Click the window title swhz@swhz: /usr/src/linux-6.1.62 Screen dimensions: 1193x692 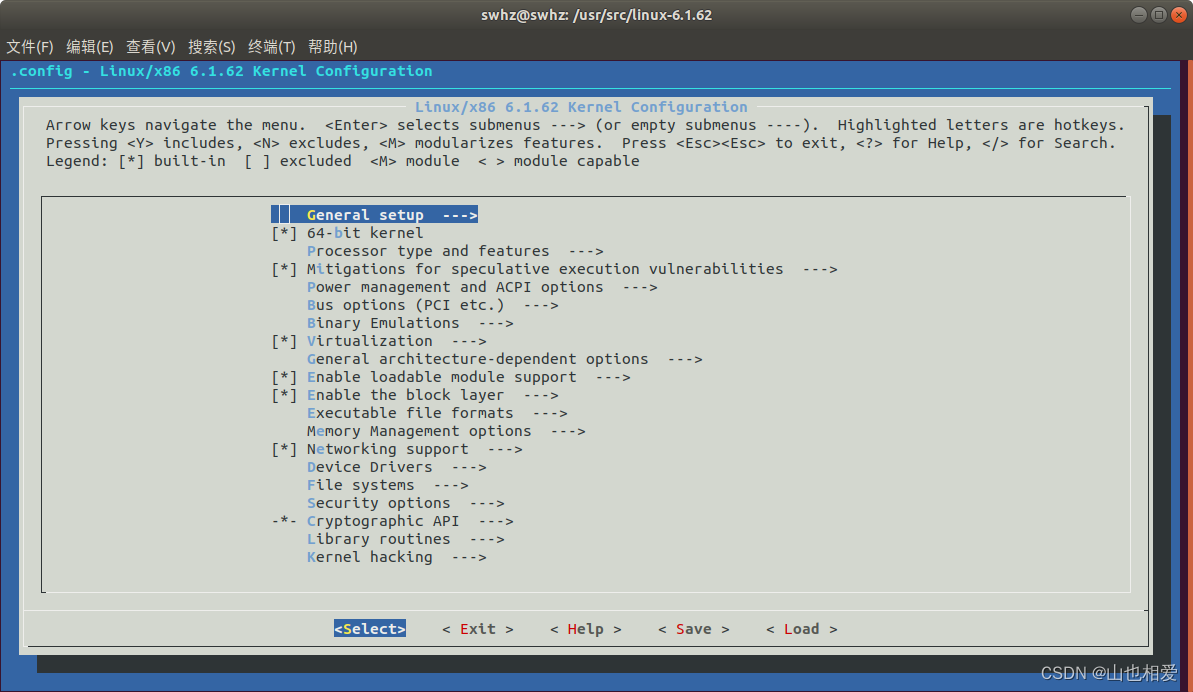click(x=596, y=15)
